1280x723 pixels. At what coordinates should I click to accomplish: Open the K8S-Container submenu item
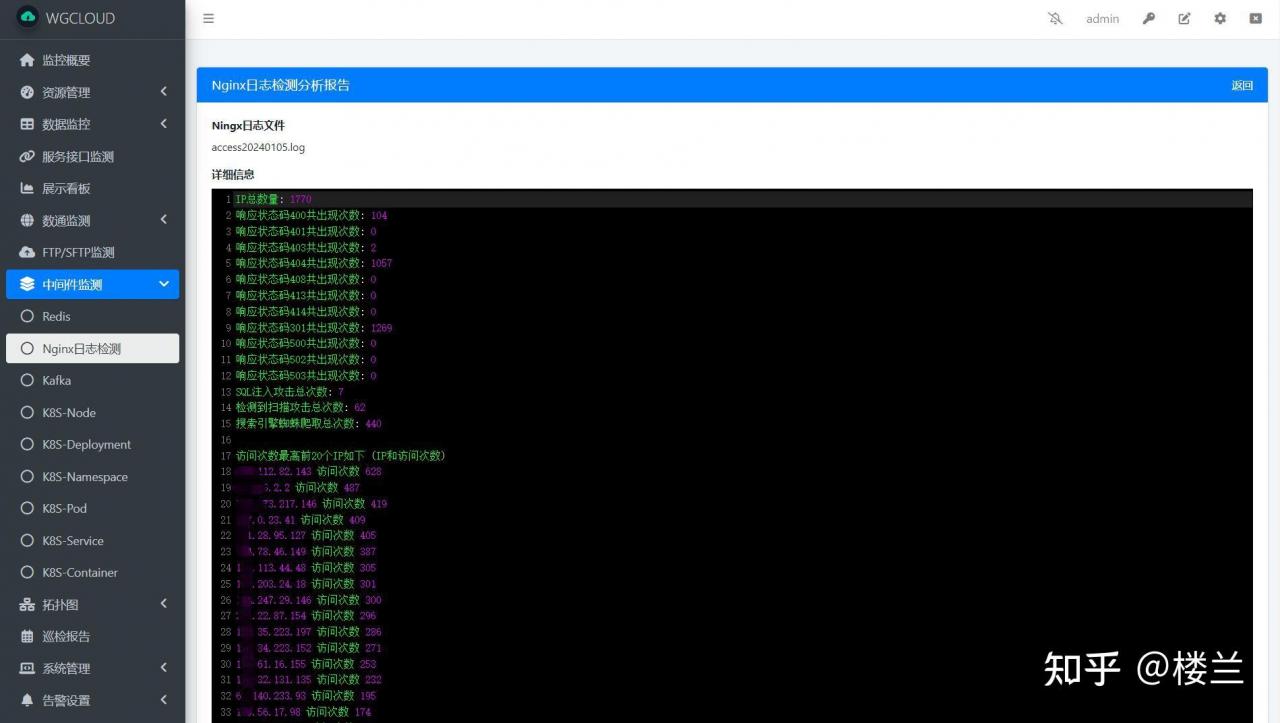92,572
